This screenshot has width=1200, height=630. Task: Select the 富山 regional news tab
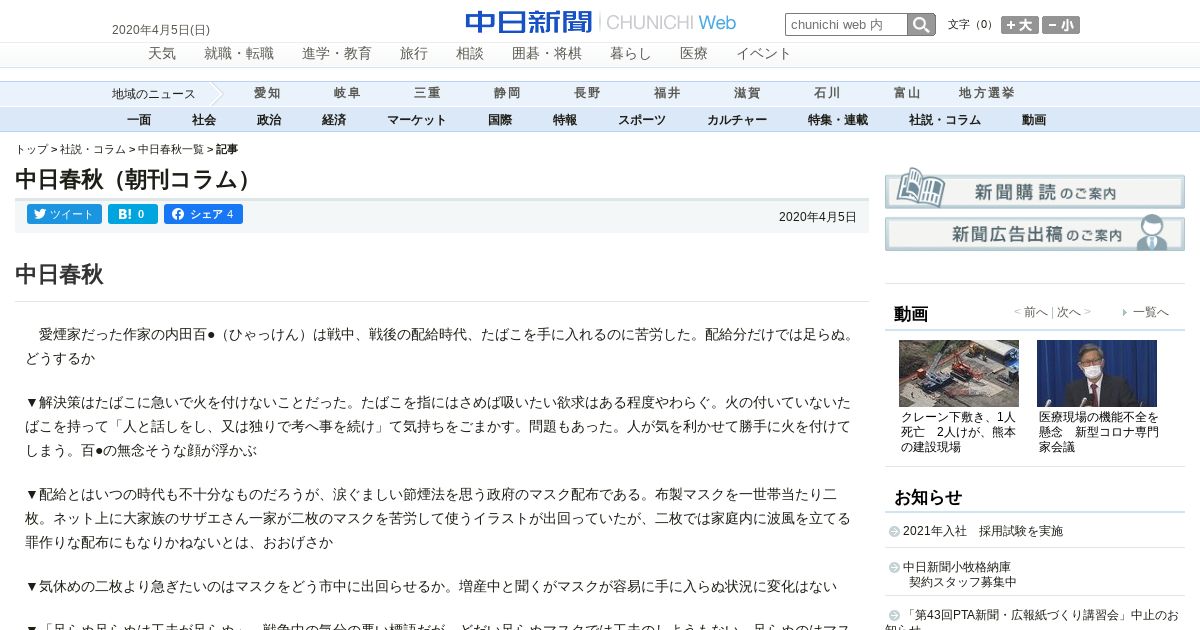click(907, 93)
